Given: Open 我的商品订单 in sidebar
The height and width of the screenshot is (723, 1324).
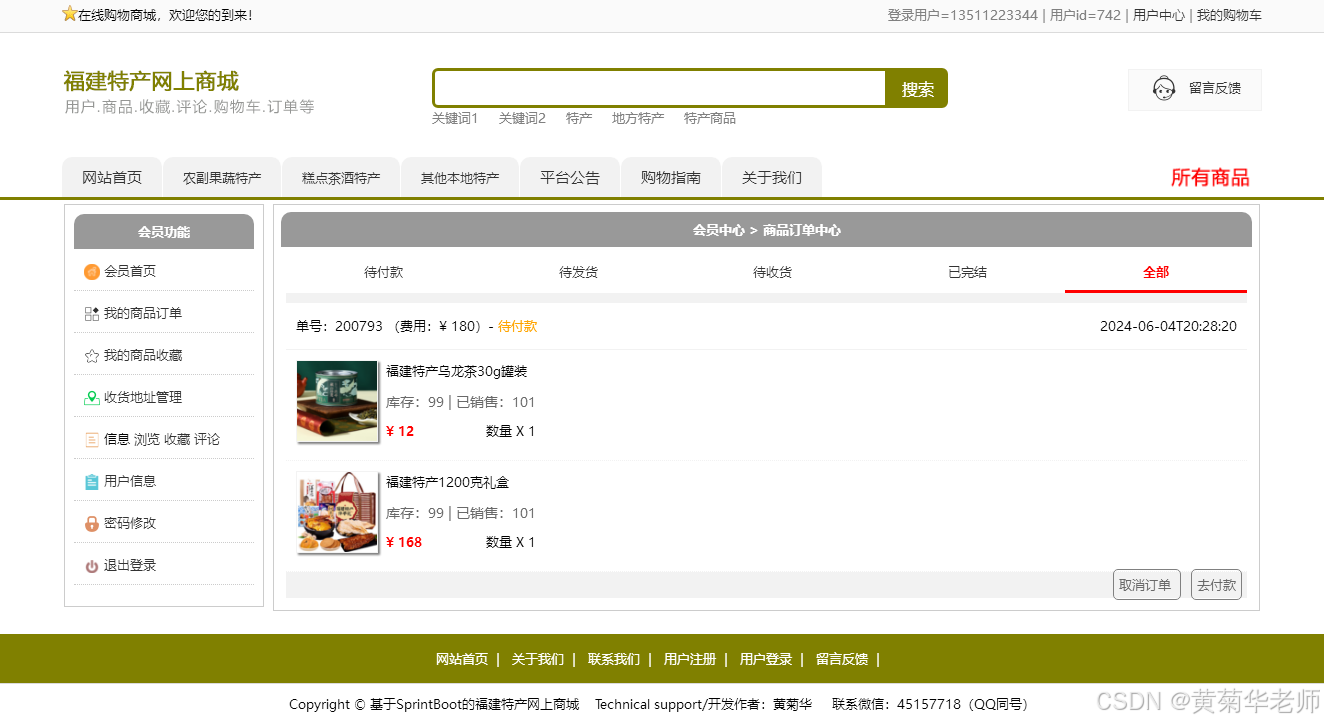Looking at the screenshot, I should pos(143,314).
